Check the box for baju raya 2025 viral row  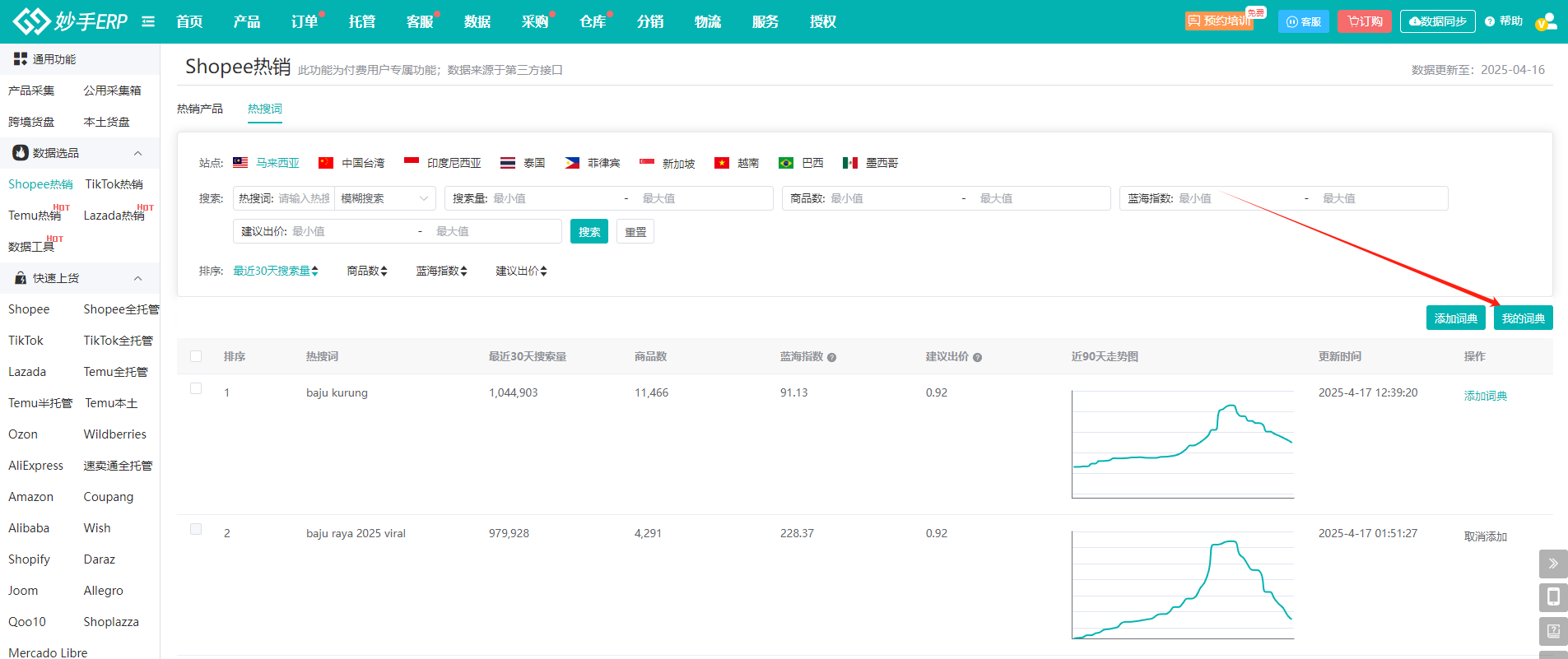click(196, 529)
